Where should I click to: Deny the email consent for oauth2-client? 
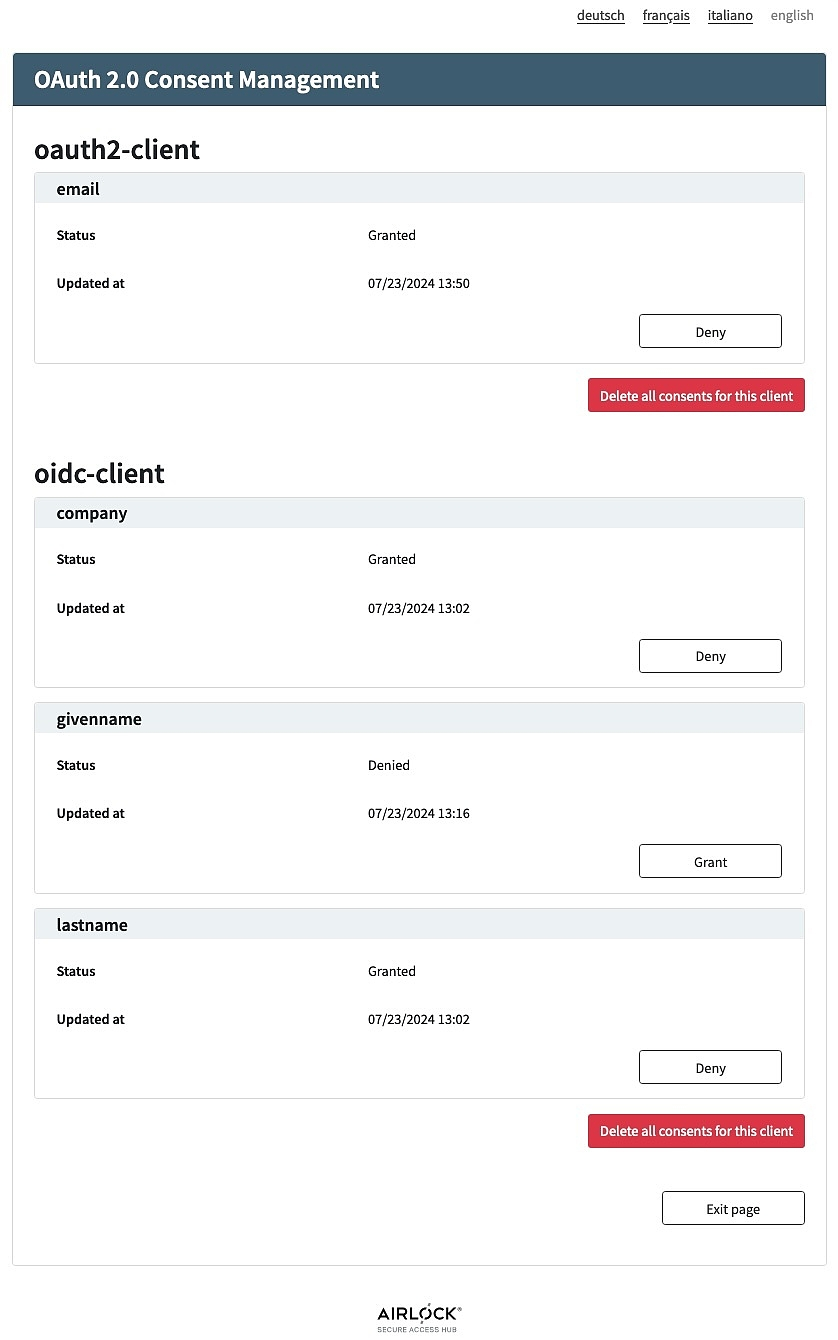point(710,332)
